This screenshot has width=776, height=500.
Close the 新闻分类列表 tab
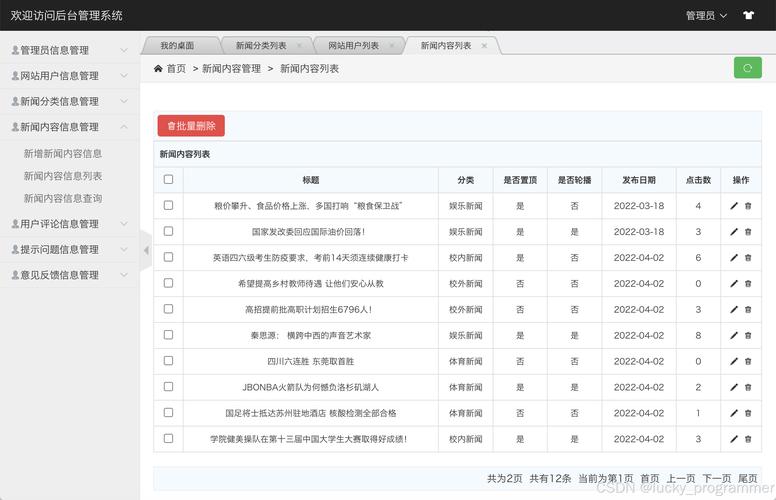(x=299, y=46)
